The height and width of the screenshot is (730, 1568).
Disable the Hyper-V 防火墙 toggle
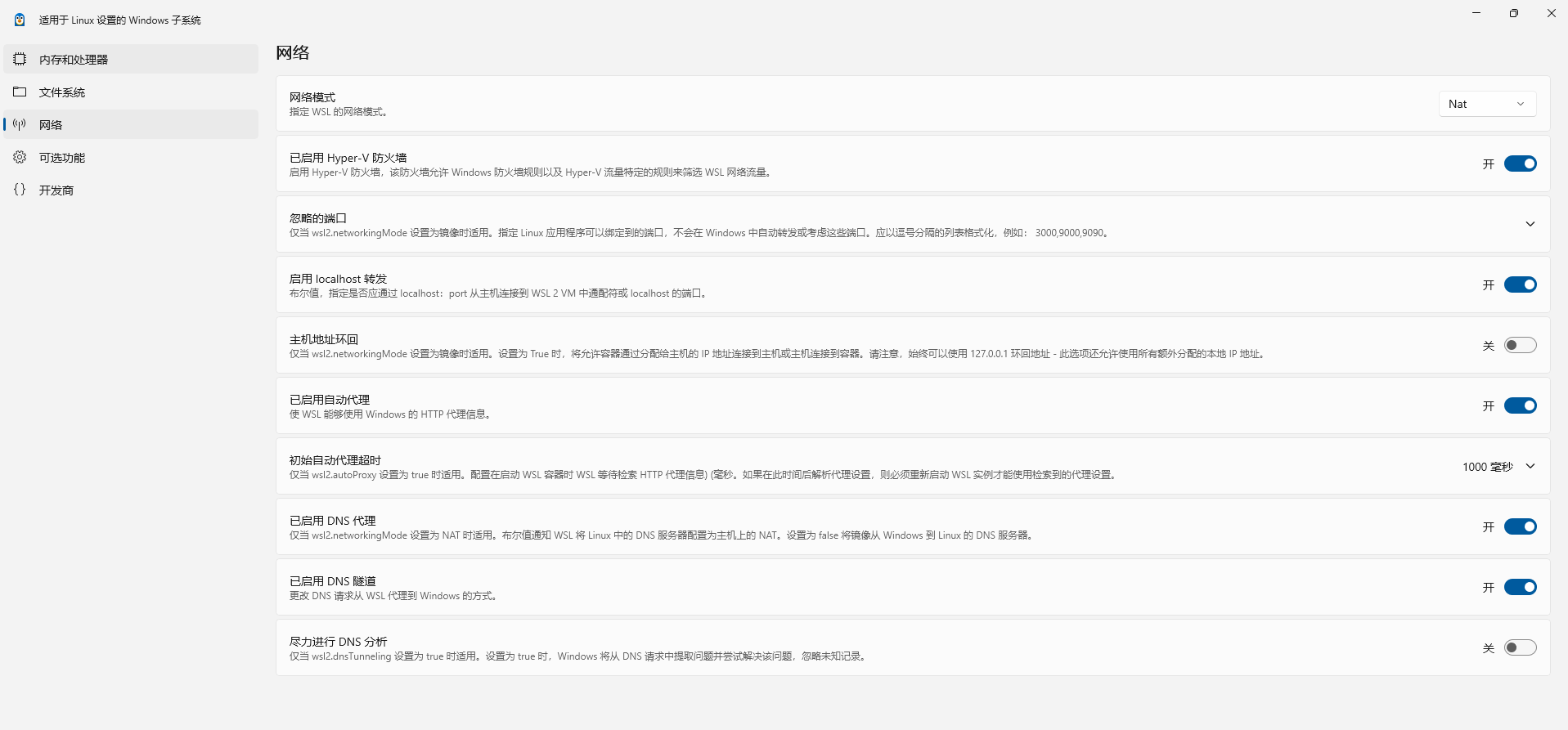click(1520, 163)
